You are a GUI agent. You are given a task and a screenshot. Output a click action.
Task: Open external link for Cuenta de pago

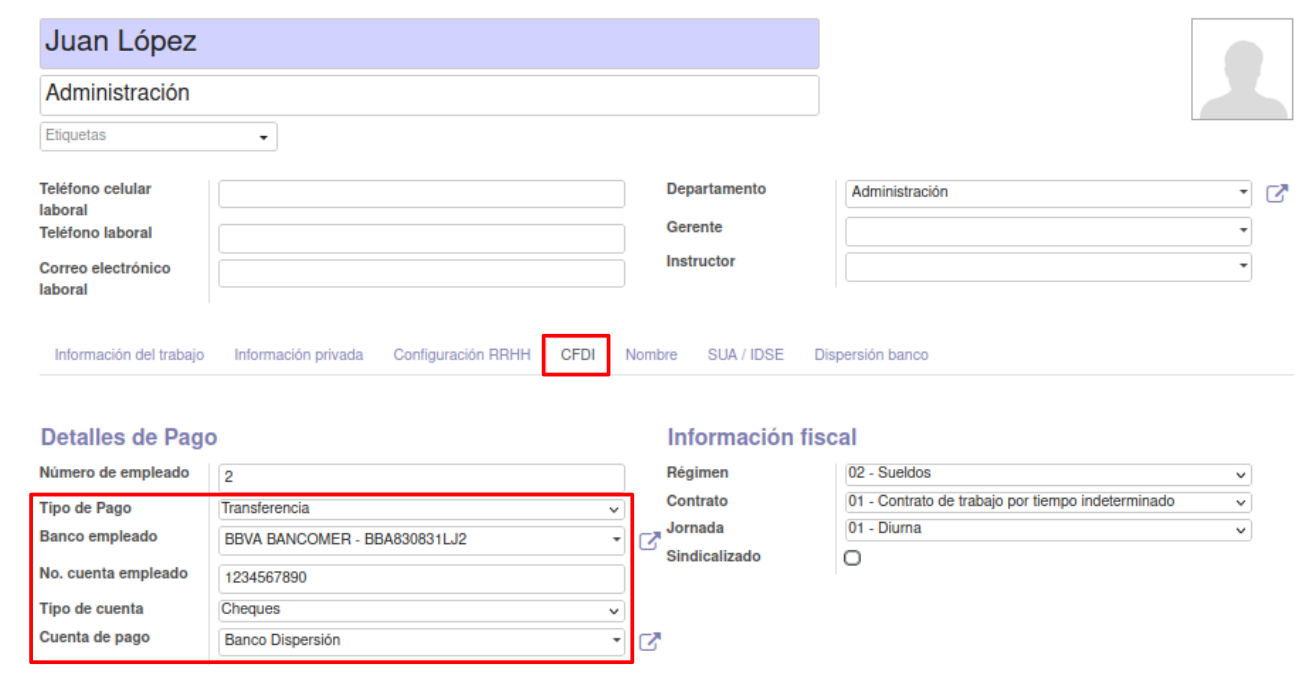coord(649,642)
